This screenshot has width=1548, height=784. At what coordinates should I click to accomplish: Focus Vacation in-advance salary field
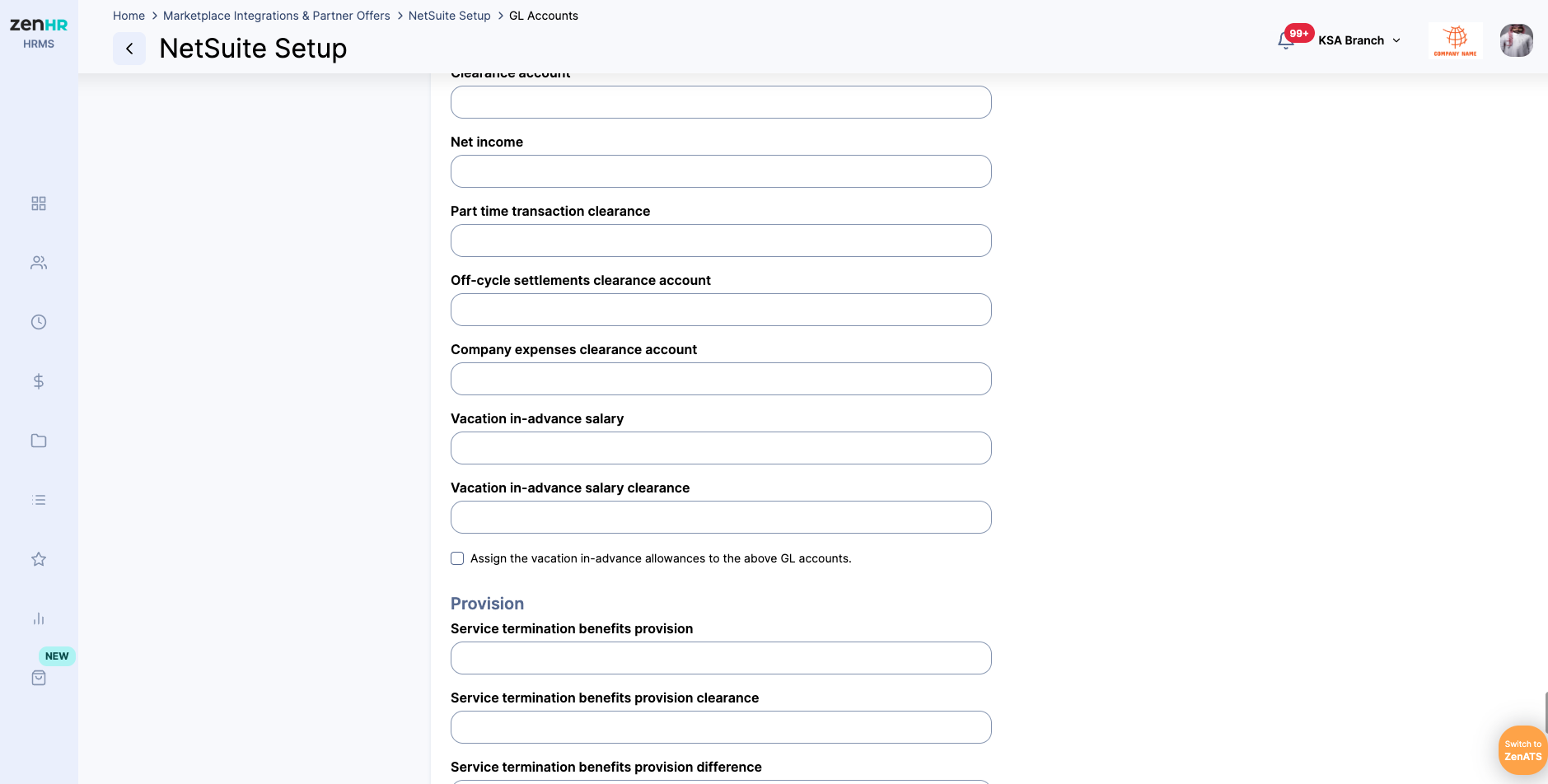click(721, 448)
